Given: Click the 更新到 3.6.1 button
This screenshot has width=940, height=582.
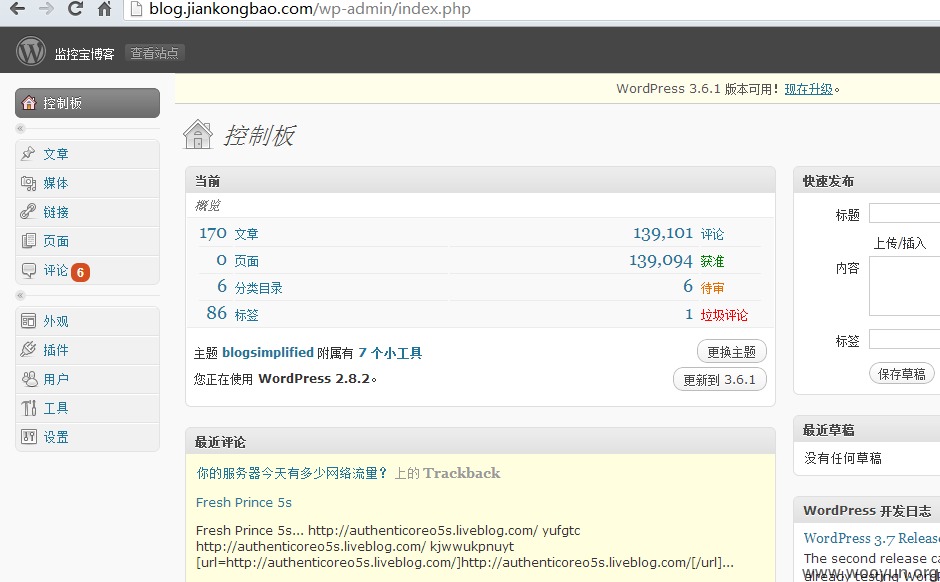Looking at the screenshot, I should [x=719, y=379].
